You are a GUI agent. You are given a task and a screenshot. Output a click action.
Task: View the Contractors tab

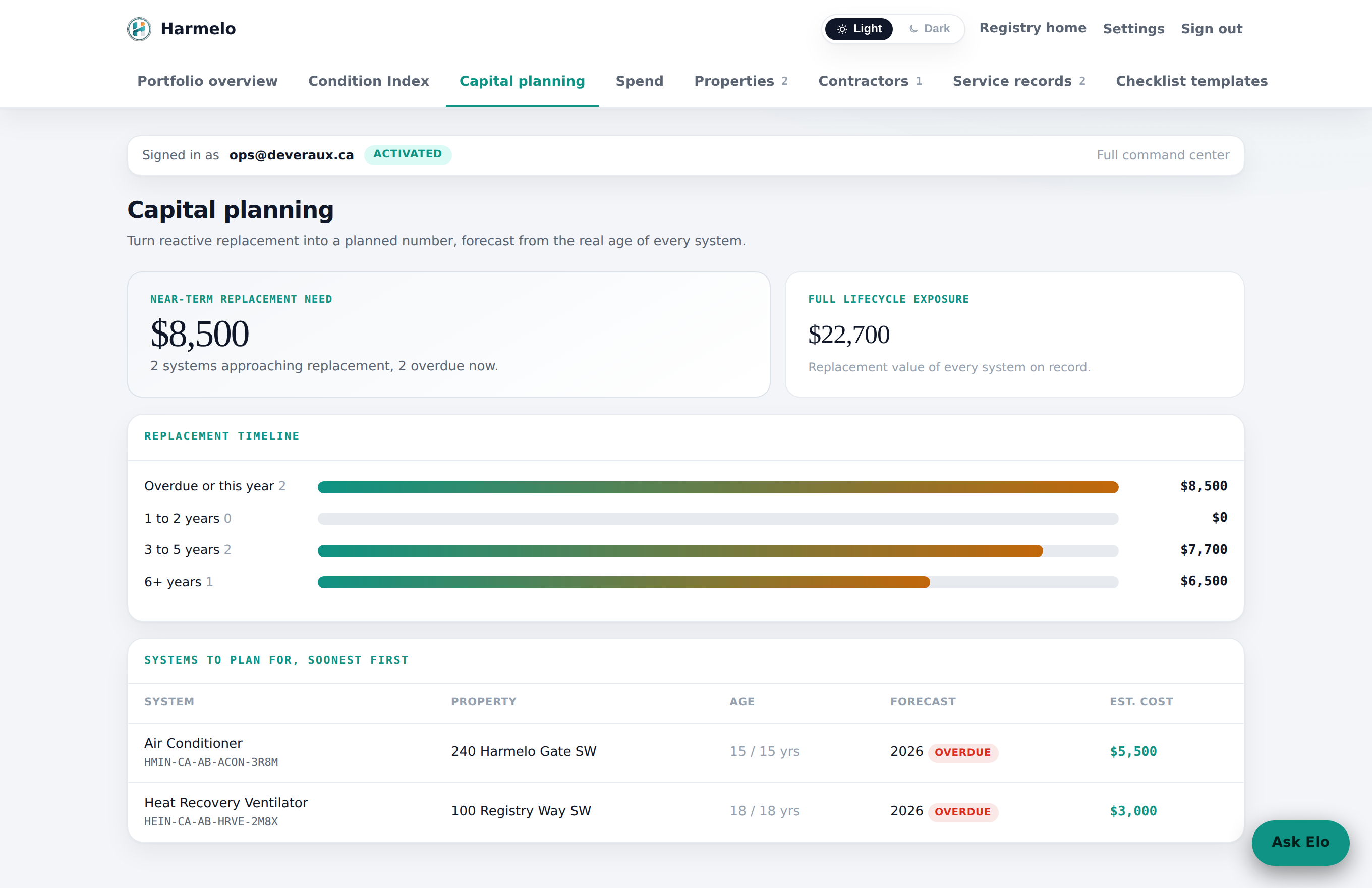pyautogui.click(x=870, y=81)
